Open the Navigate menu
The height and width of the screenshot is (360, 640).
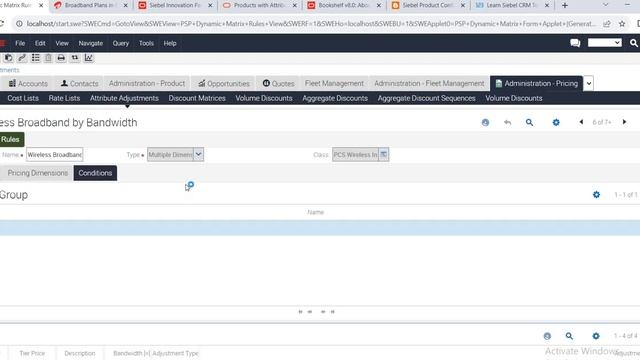pos(91,43)
